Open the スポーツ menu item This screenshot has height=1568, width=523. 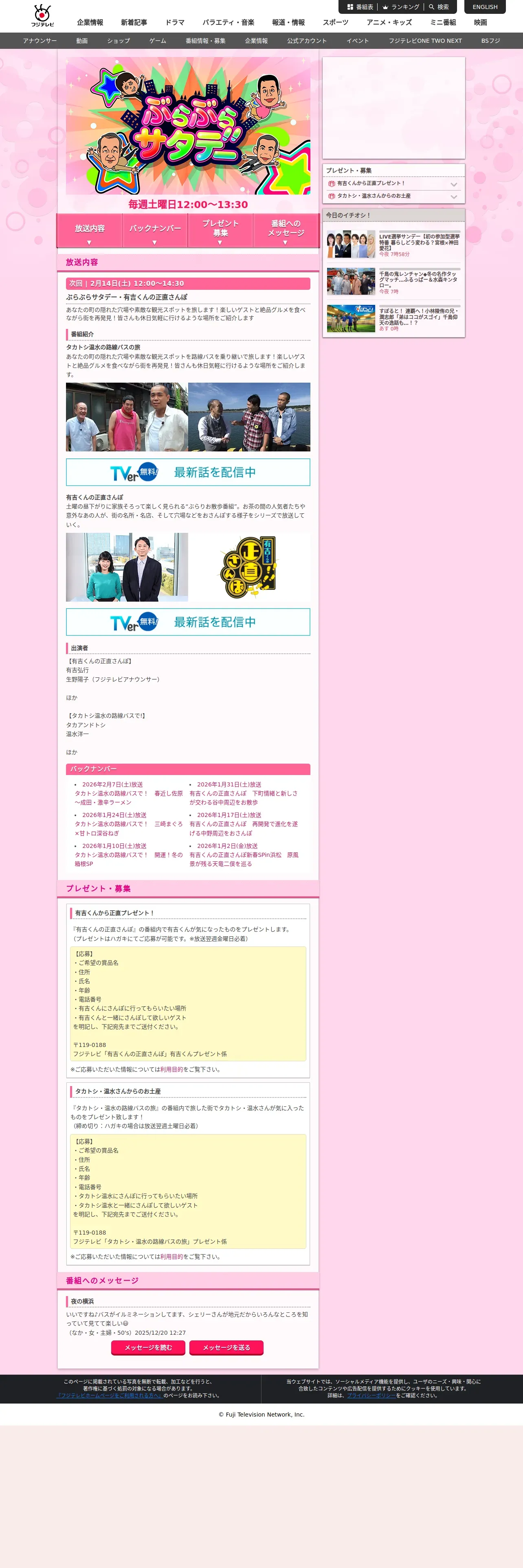coord(336,22)
